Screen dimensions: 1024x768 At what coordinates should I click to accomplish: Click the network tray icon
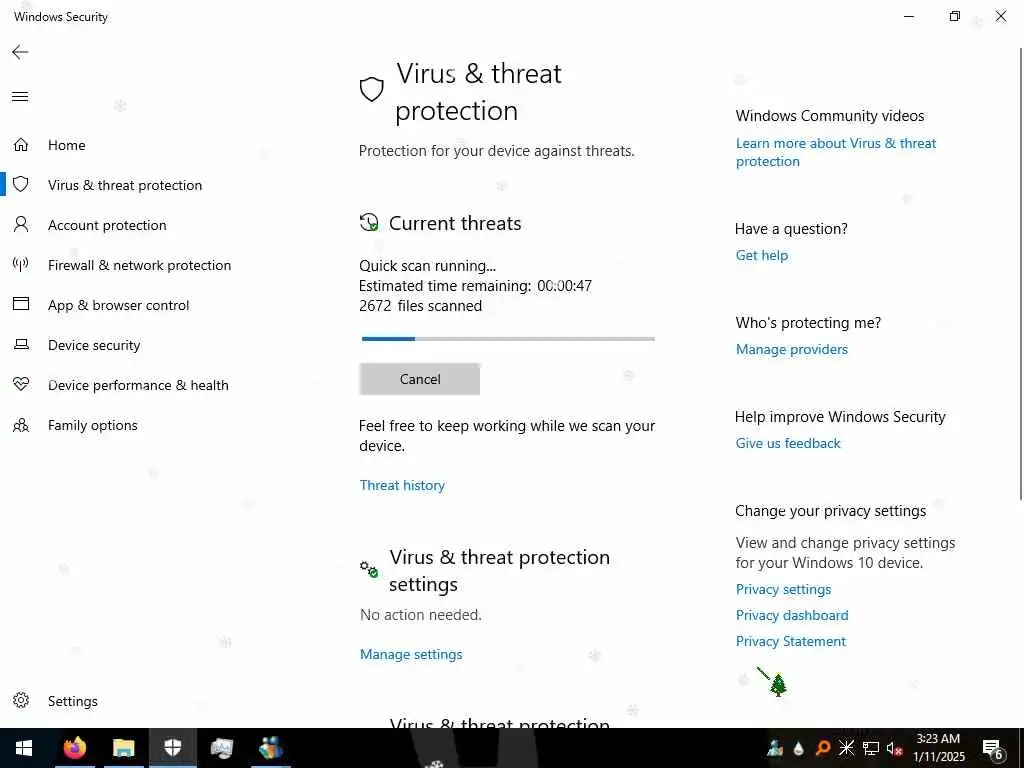(871, 748)
